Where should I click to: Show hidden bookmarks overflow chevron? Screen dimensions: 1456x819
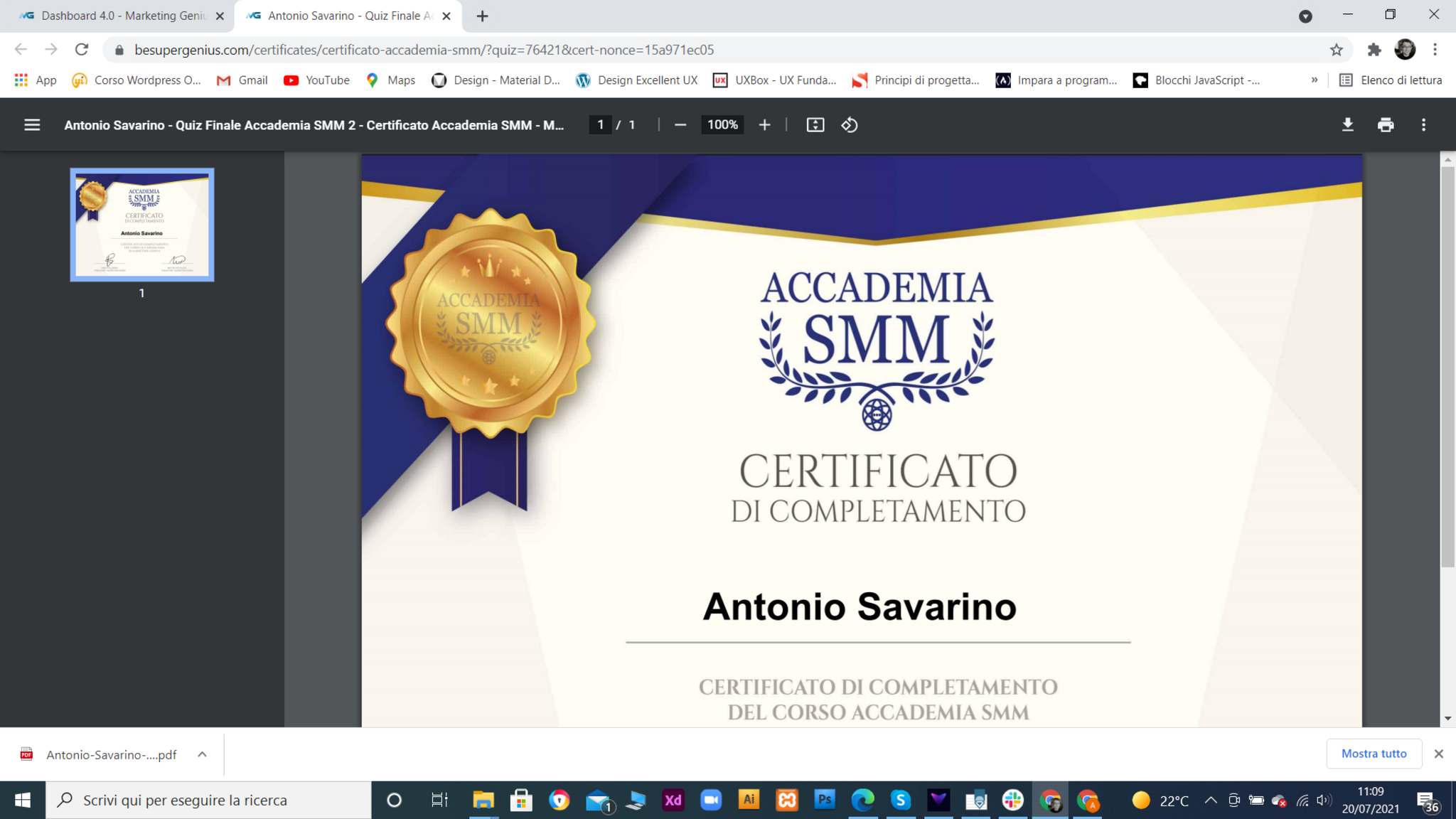tap(1315, 80)
